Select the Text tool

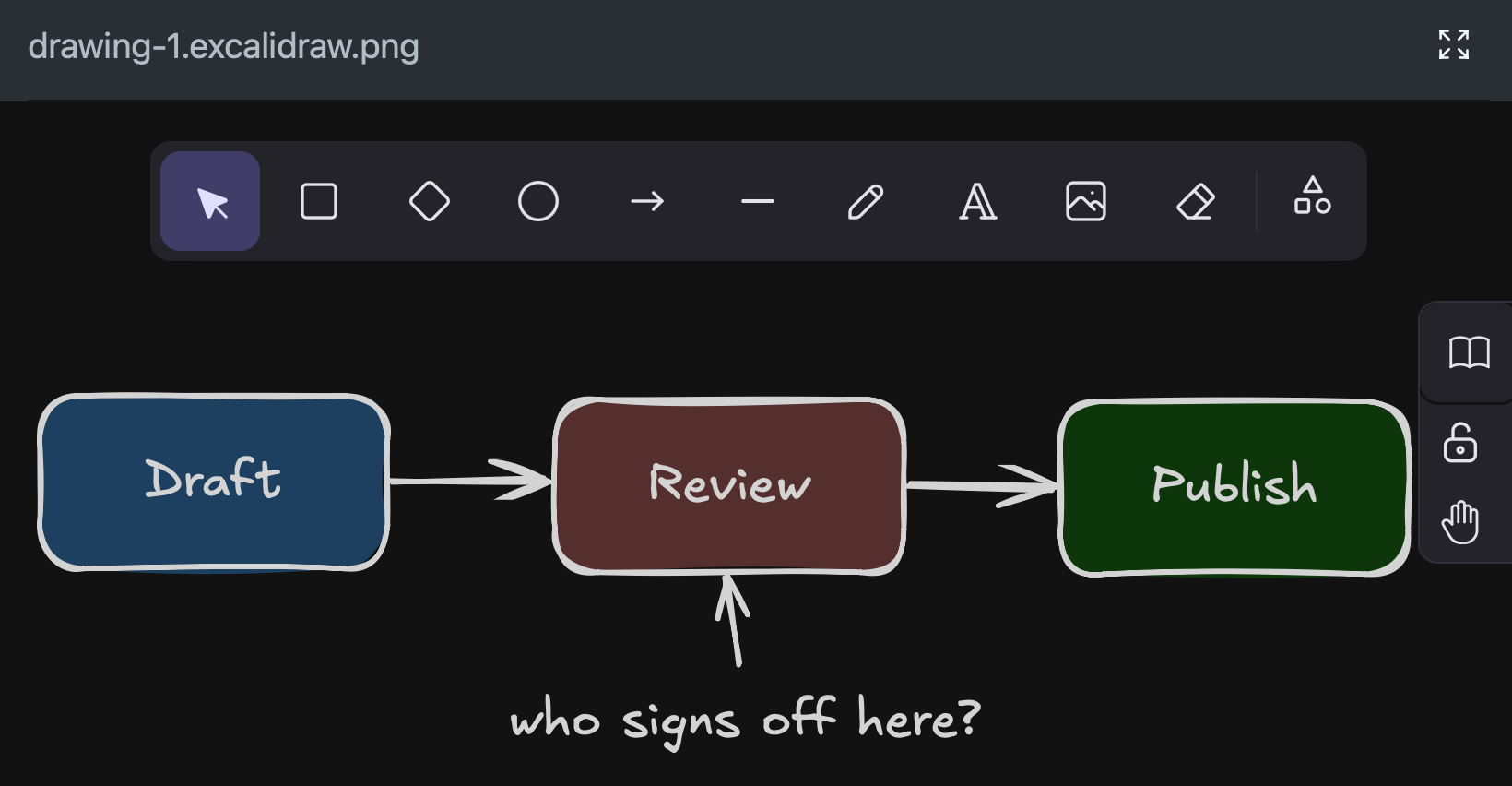[977, 201]
